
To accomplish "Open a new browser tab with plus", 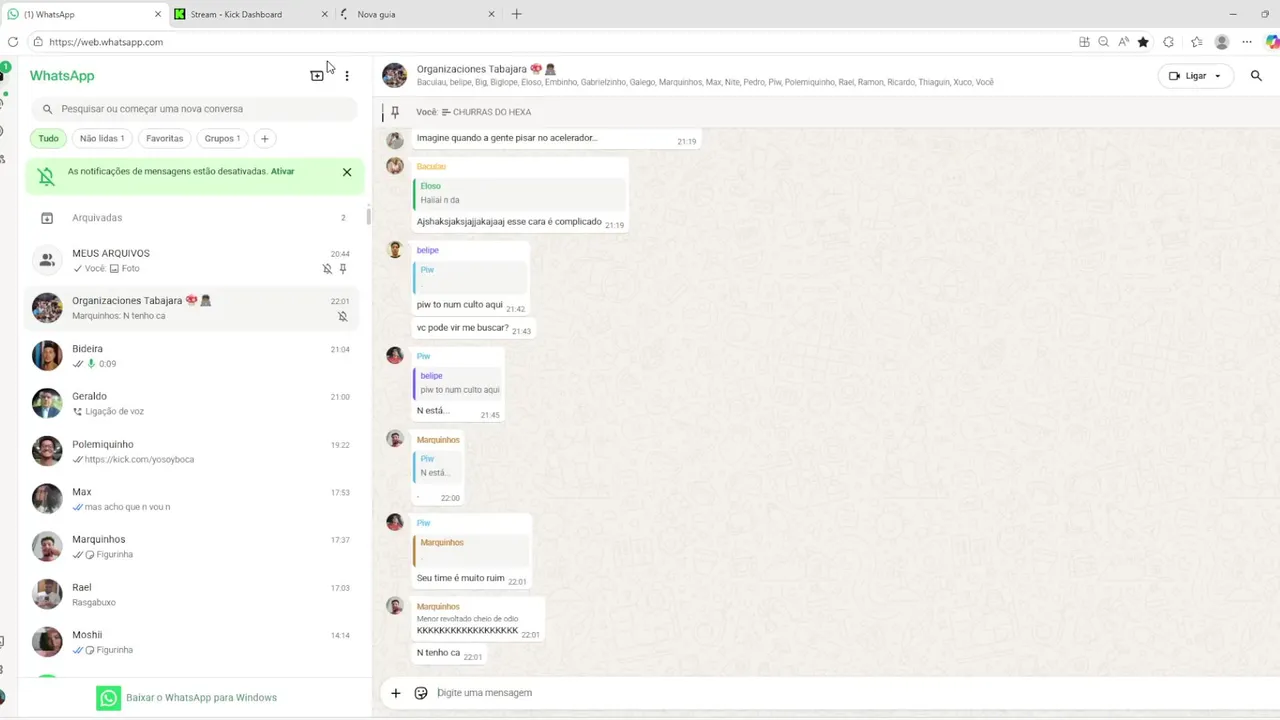I will 516,14.
